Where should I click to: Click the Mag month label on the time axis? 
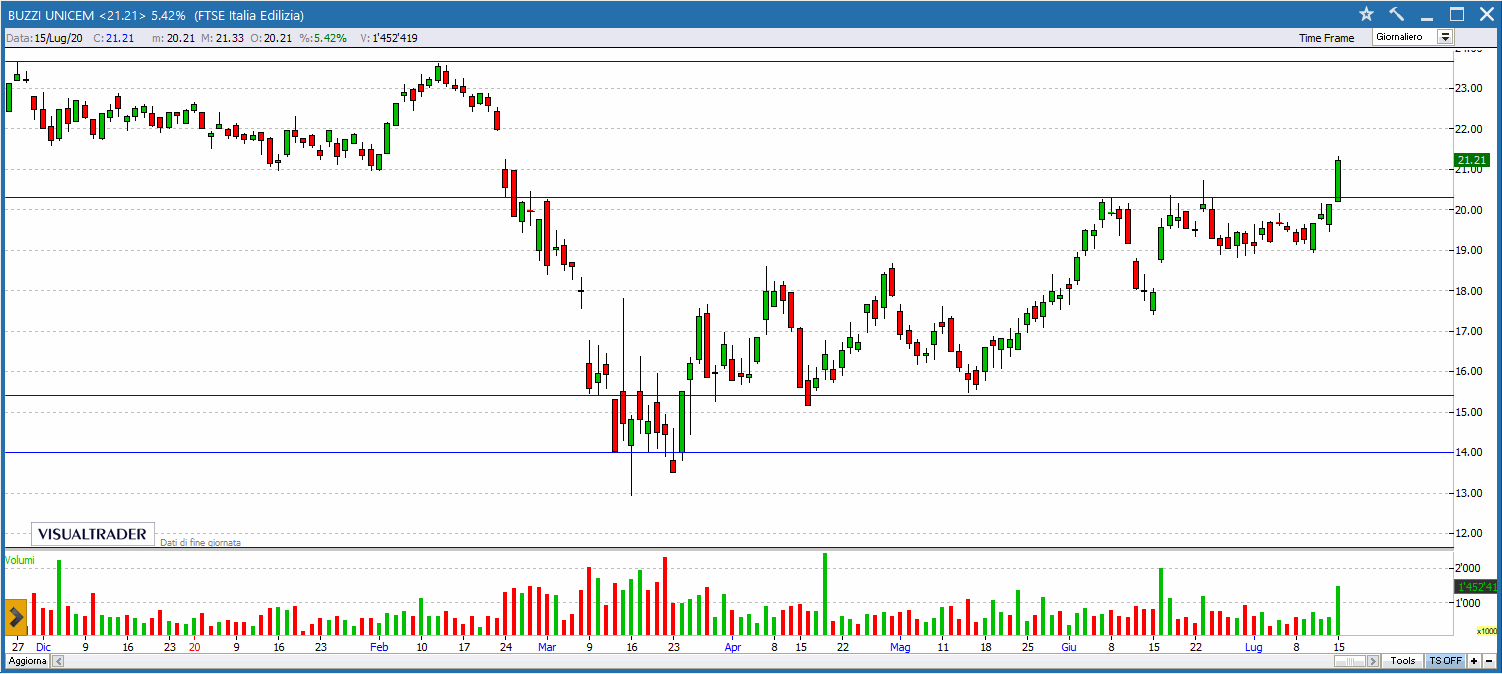(x=901, y=647)
